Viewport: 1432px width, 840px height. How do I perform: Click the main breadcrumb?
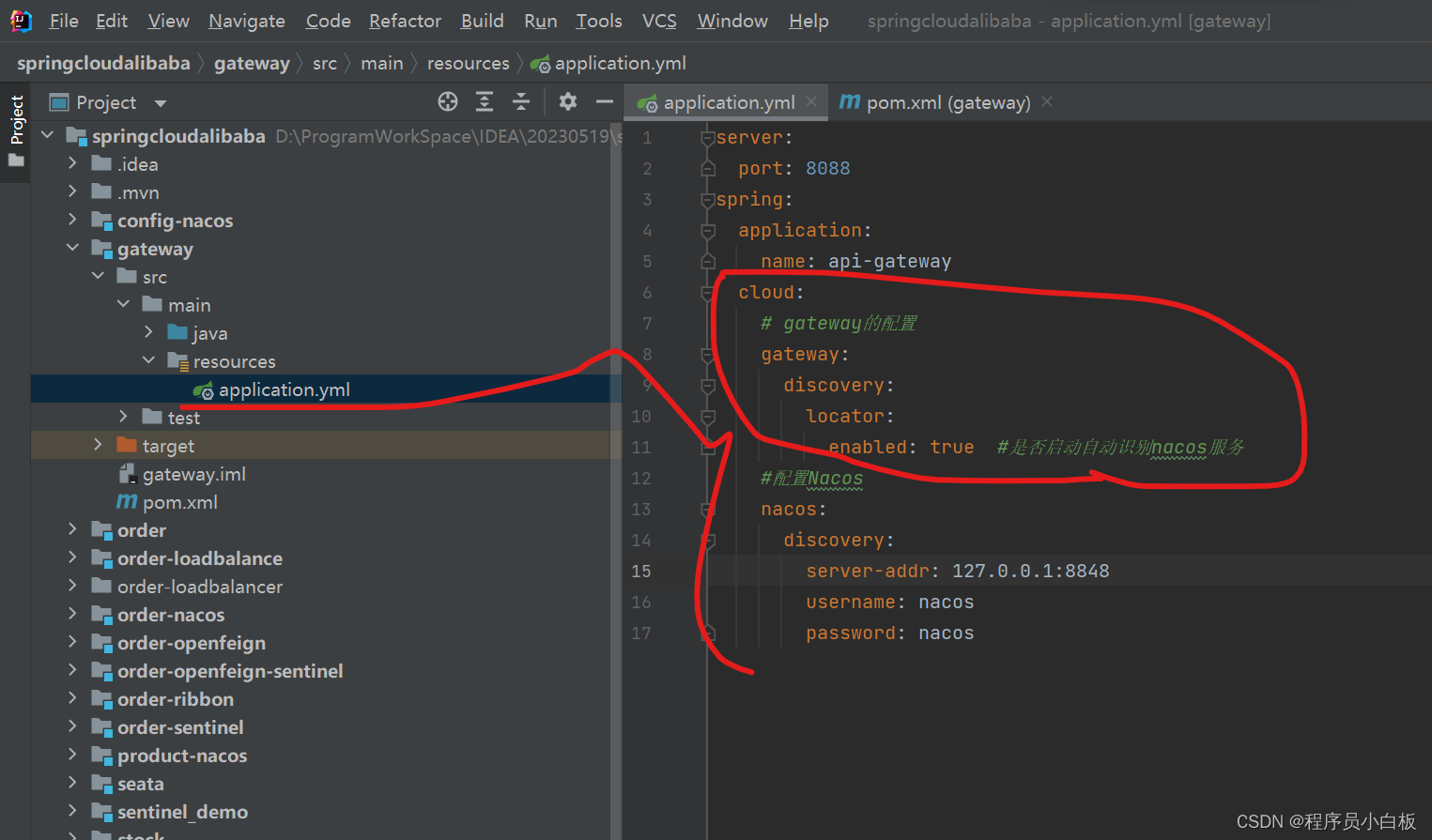click(x=381, y=63)
